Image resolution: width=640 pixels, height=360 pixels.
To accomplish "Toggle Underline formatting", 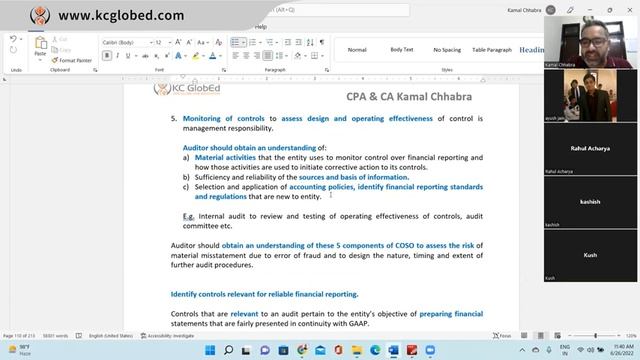I will [x=128, y=56].
